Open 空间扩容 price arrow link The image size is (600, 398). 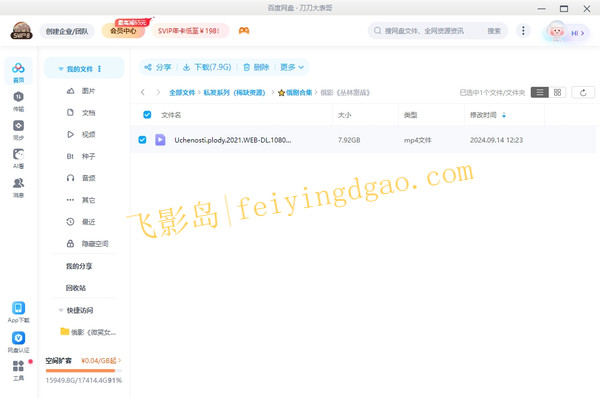[x=101, y=360]
